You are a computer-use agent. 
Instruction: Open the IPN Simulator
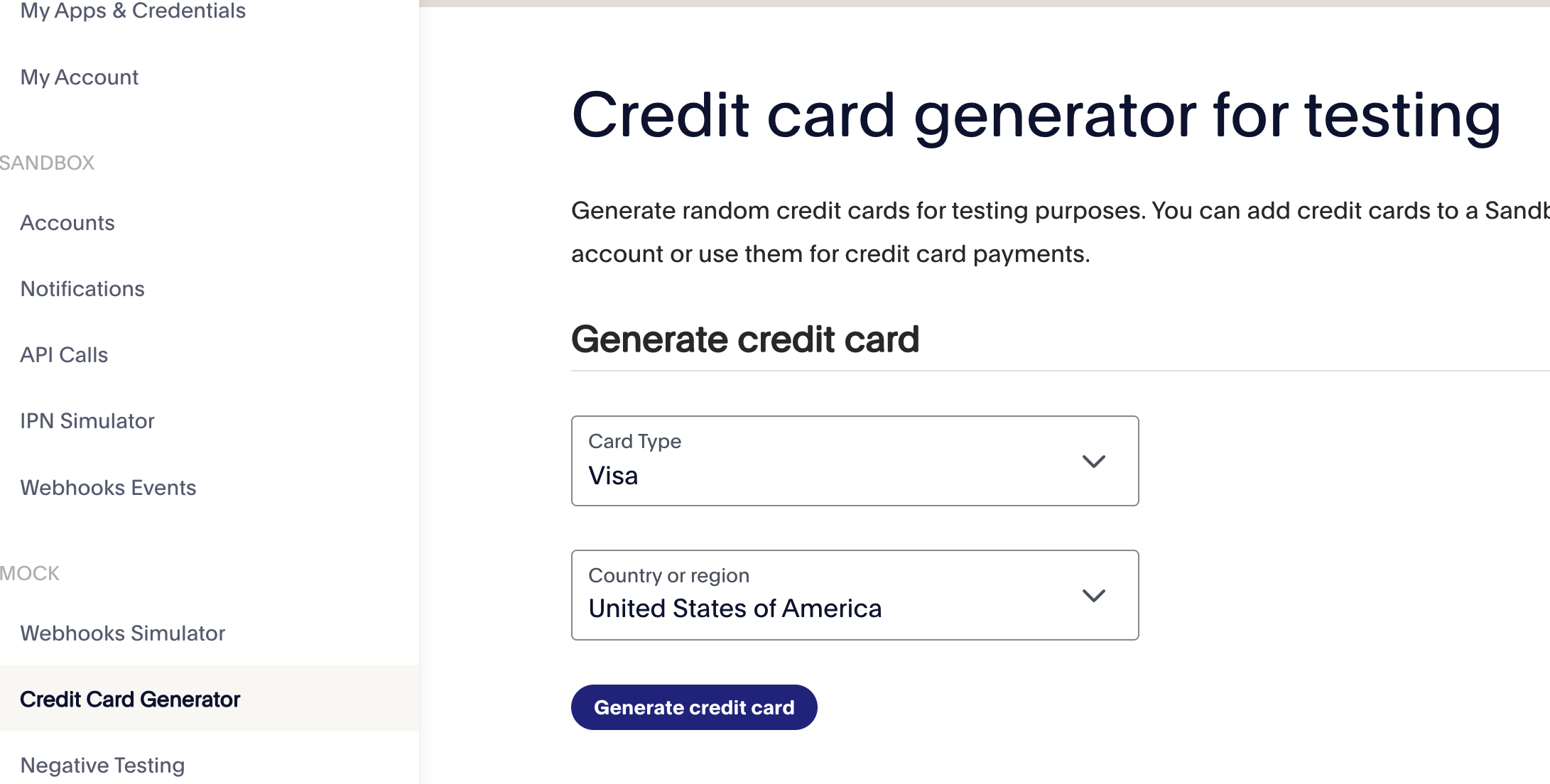point(87,421)
